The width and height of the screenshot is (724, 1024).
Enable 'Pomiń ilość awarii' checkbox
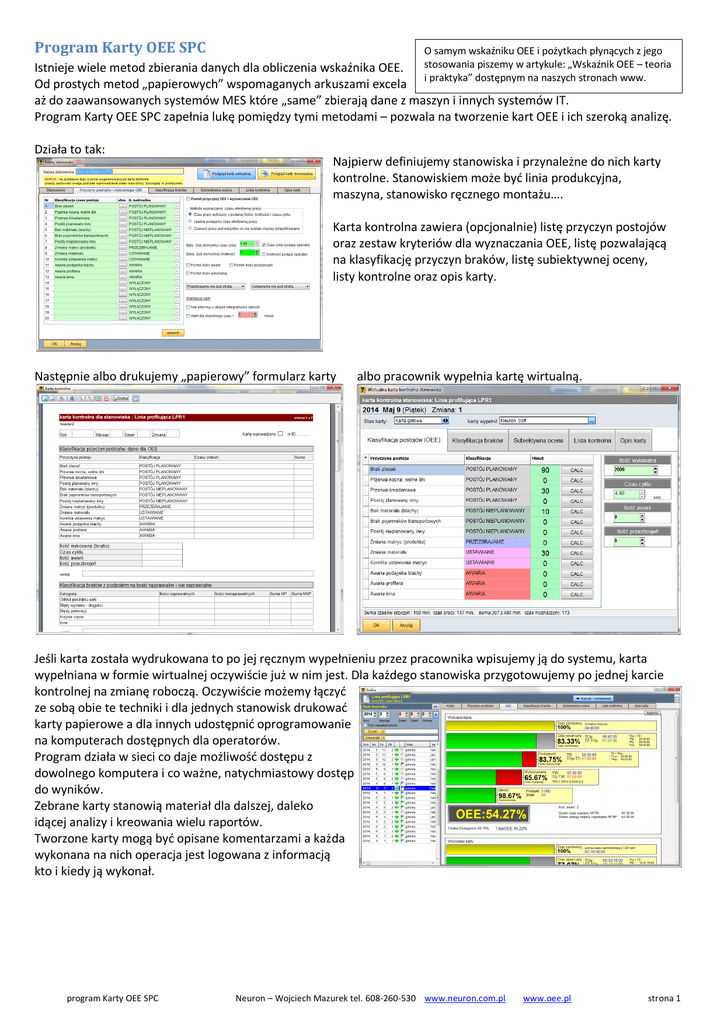pyautogui.click(x=190, y=265)
